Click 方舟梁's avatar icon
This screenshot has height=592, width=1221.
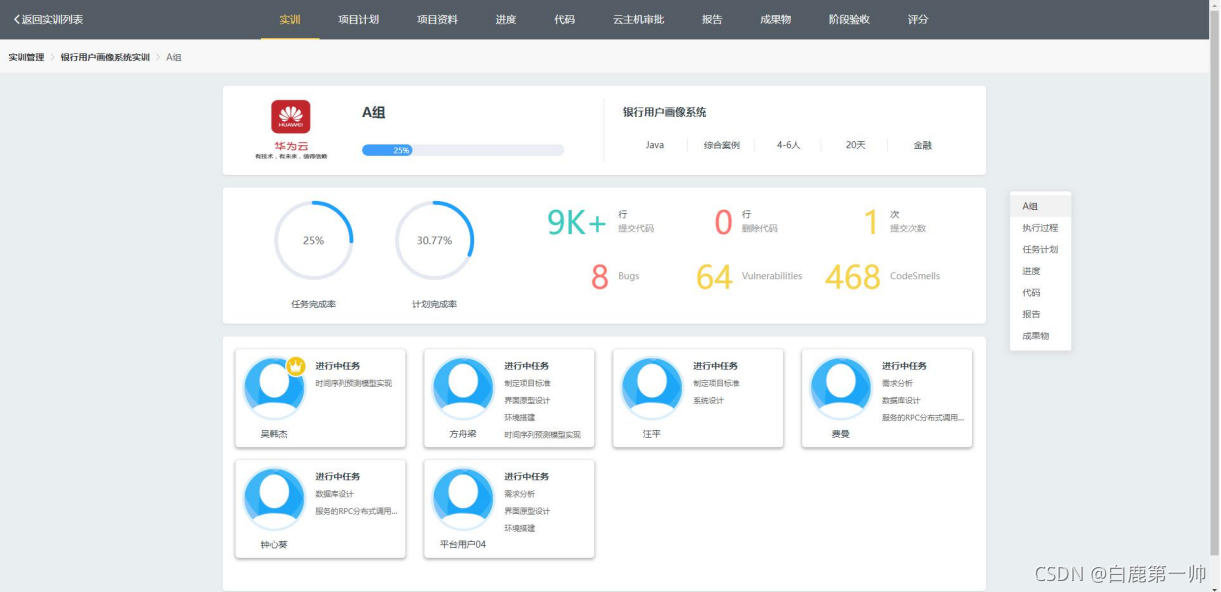(462, 390)
